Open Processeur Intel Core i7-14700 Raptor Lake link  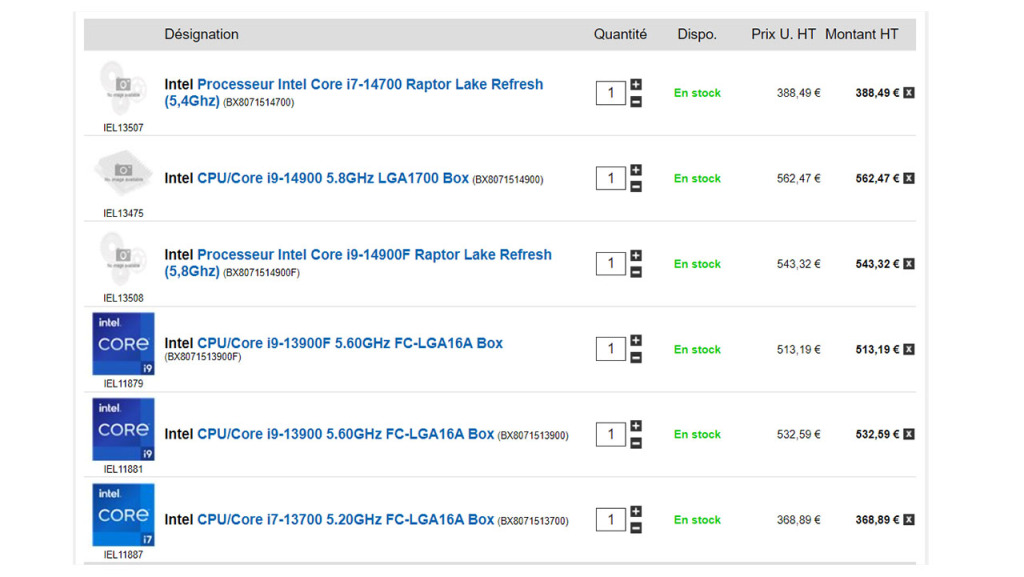[354, 93]
